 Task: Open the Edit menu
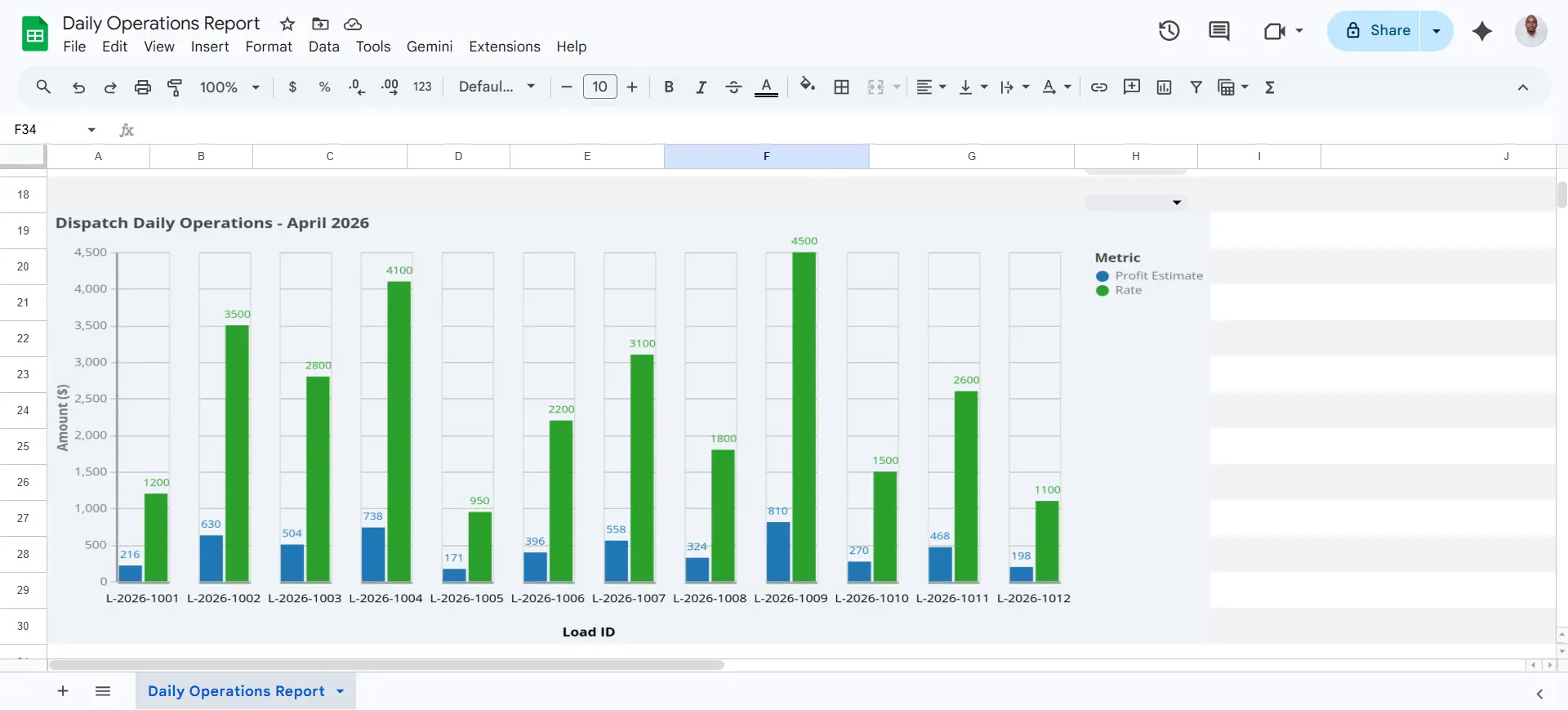tap(115, 47)
